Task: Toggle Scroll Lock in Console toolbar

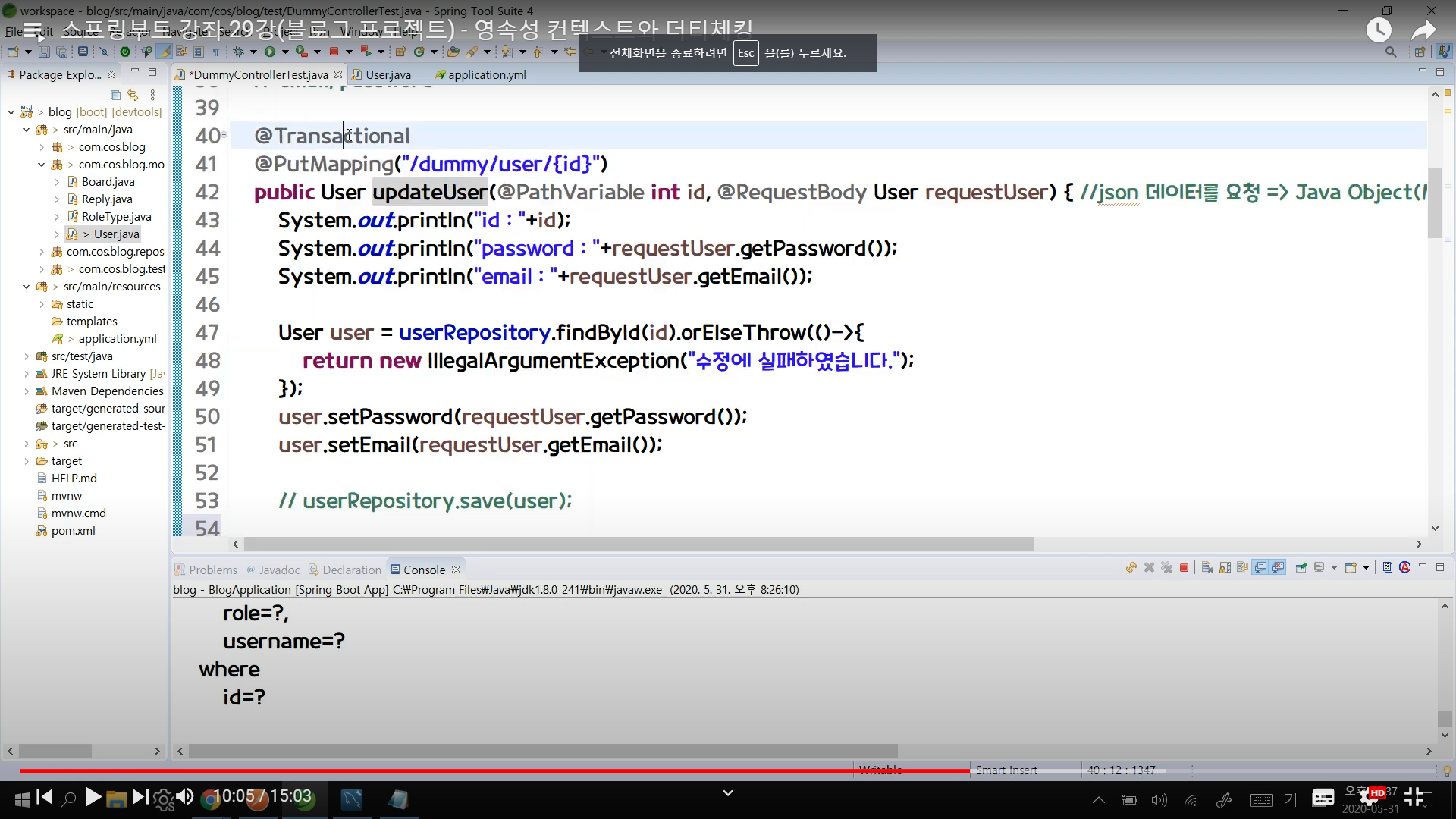Action: [1225, 567]
